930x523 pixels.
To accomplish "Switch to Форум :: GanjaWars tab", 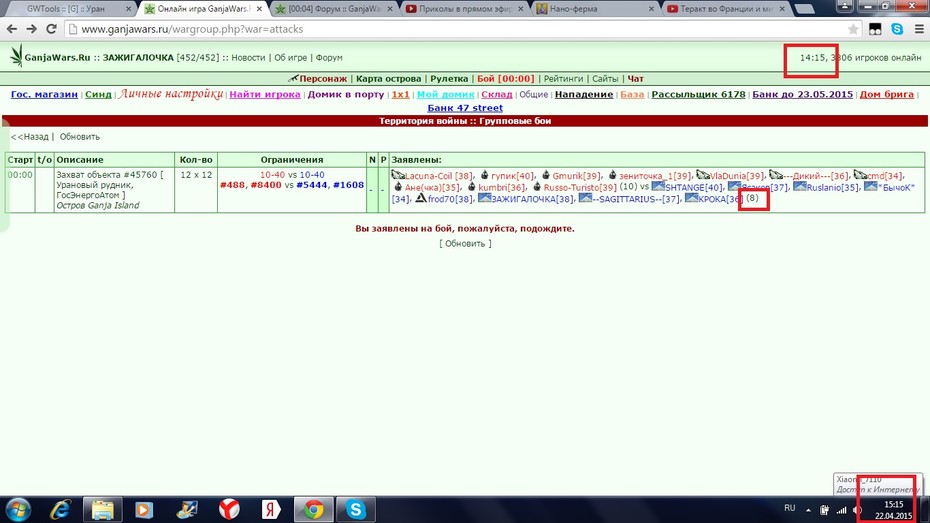I will (x=334, y=9).
